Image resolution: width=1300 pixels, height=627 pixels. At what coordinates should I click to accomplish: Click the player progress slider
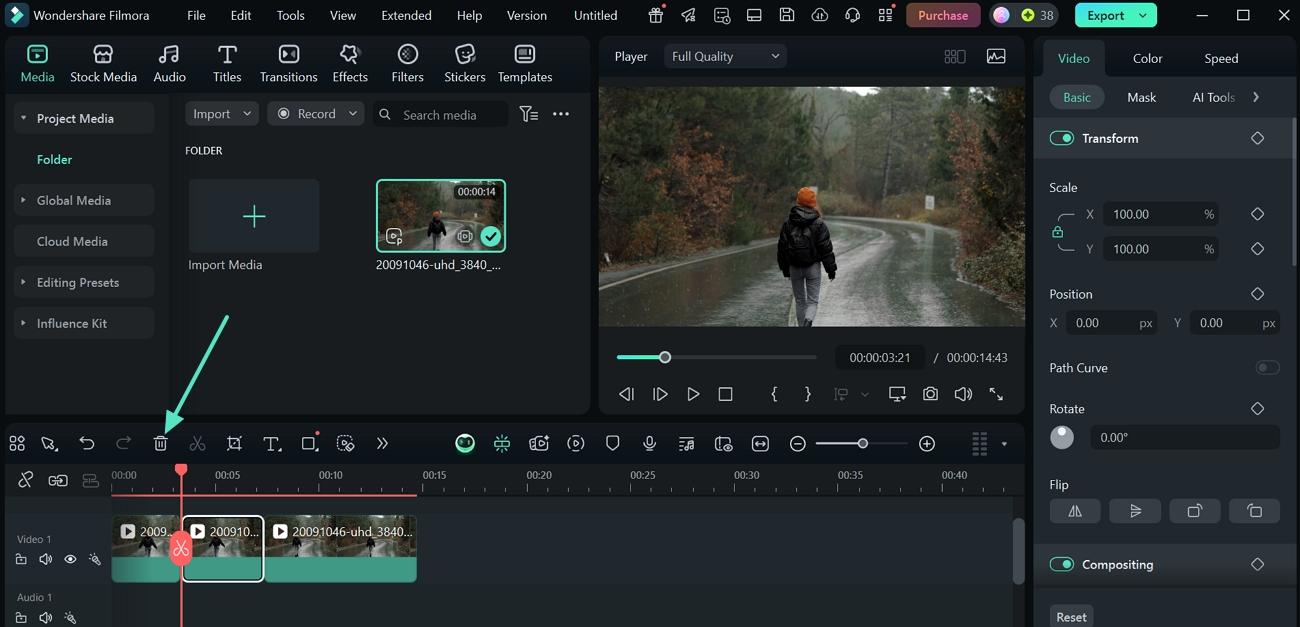point(716,357)
